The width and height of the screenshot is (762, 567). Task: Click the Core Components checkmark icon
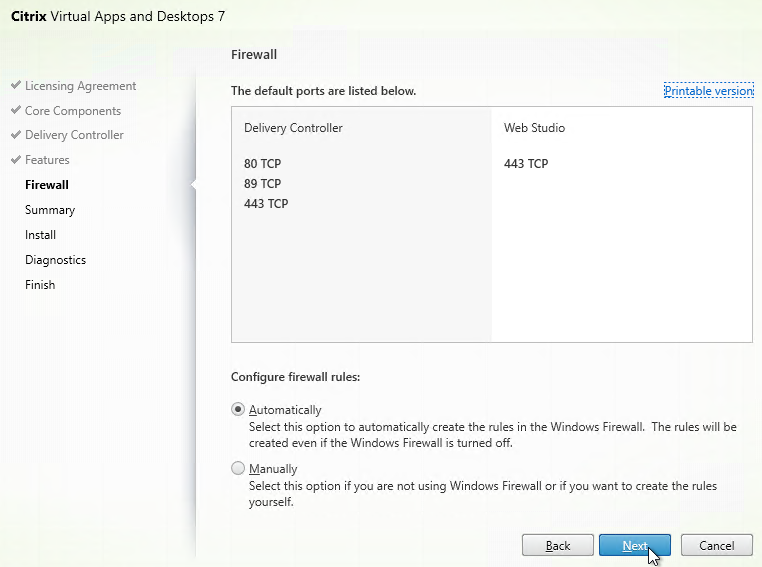tap(16, 110)
